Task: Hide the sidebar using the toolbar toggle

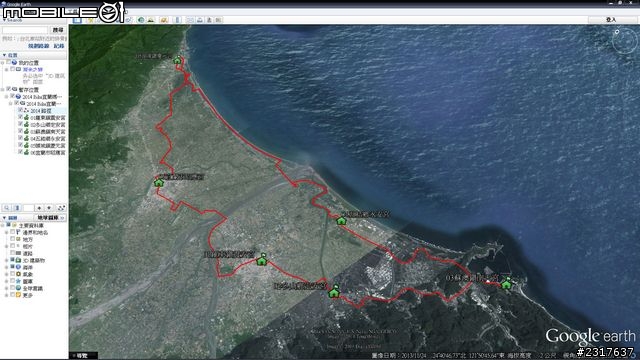Action: pyautogui.click(x=77, y=20)
